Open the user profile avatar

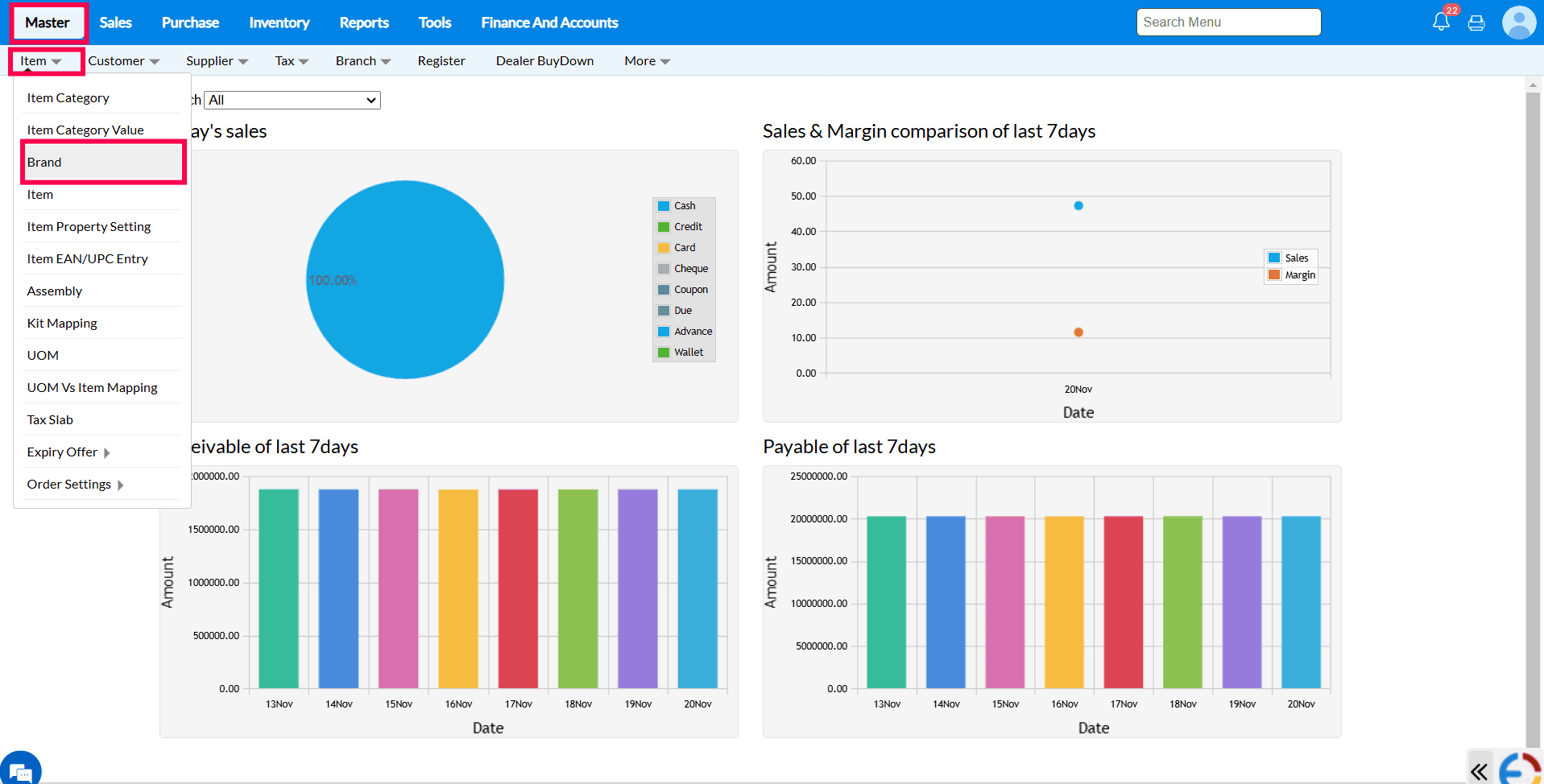pyautogui.click(x=1518, y=23)
